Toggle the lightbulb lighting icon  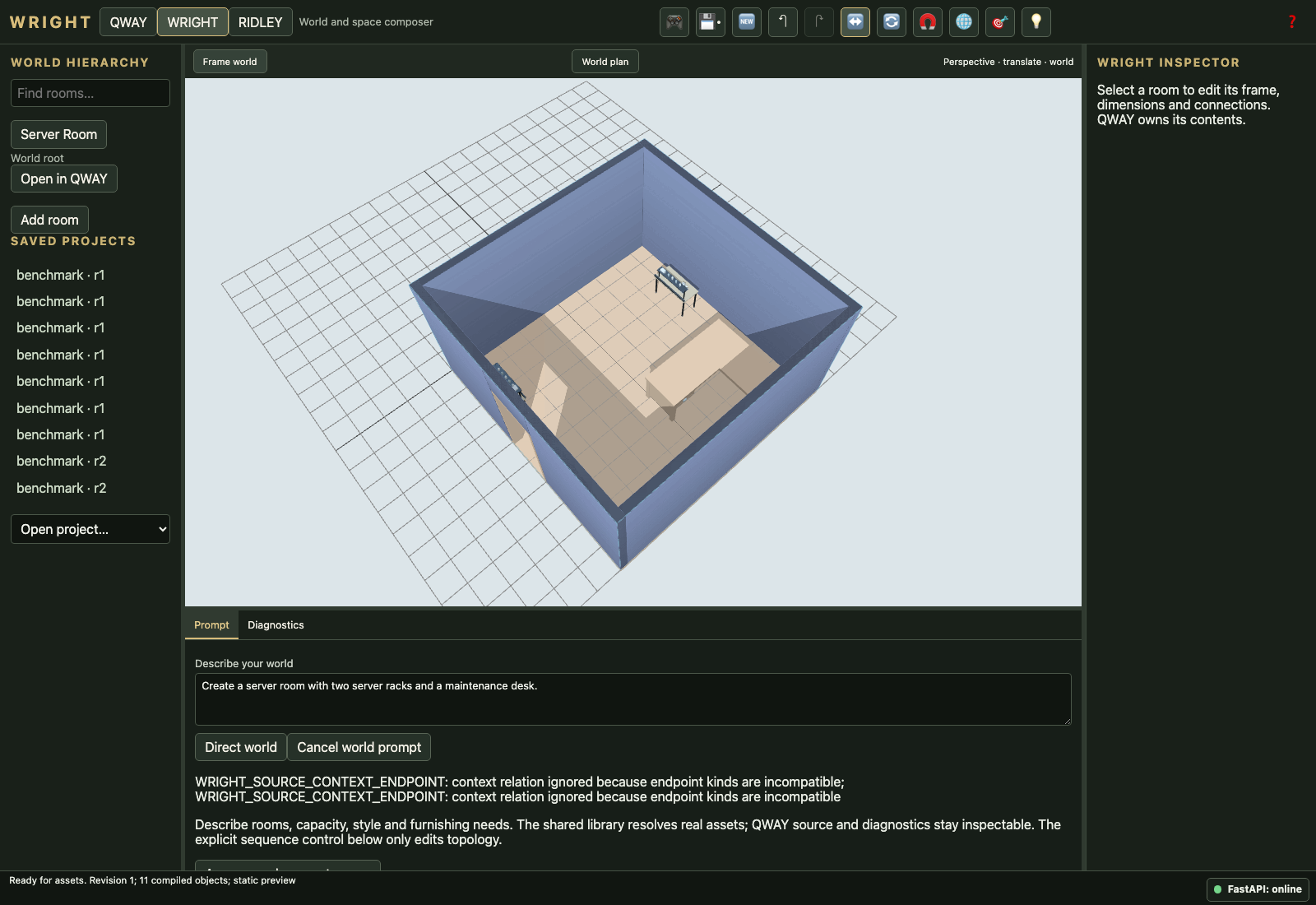click(x=1036, y=22)
